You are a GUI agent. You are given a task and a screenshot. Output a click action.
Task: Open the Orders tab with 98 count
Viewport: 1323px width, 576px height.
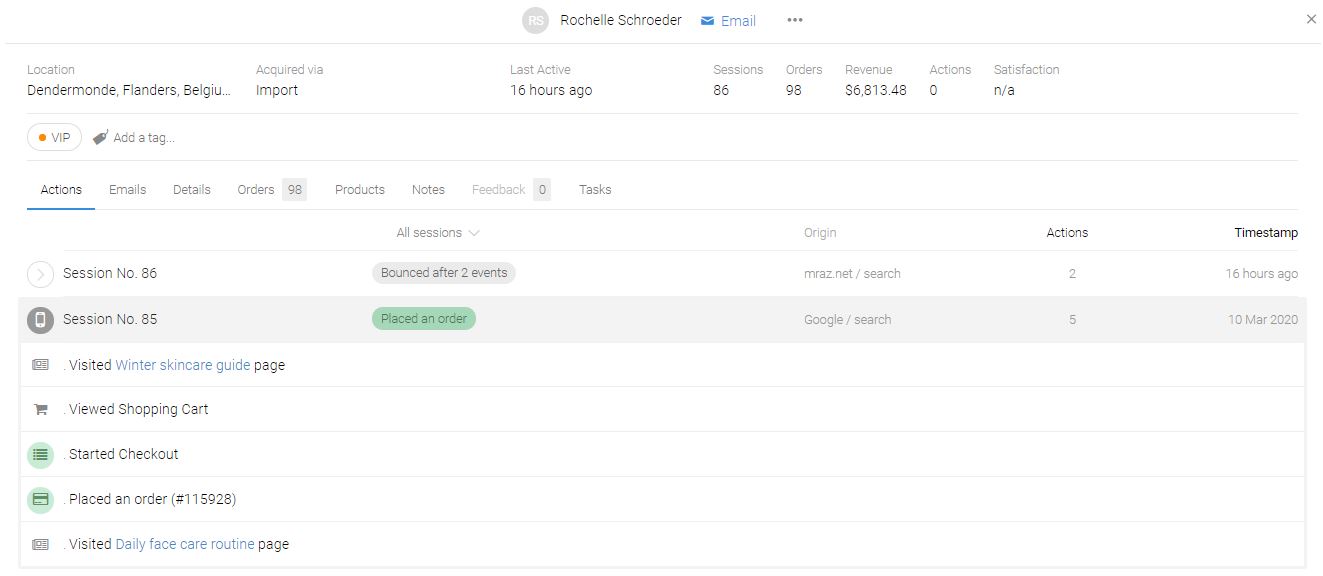[x=271, y=189]
